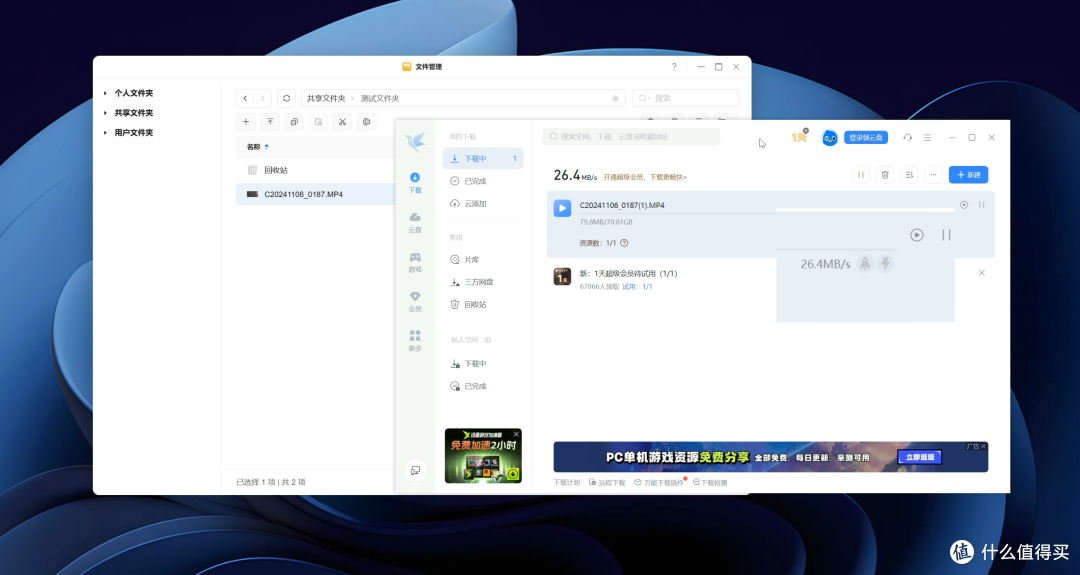Focus the Xunlei search box 搜索全网
1080x575 pixels.
click(x=632, y=136)
